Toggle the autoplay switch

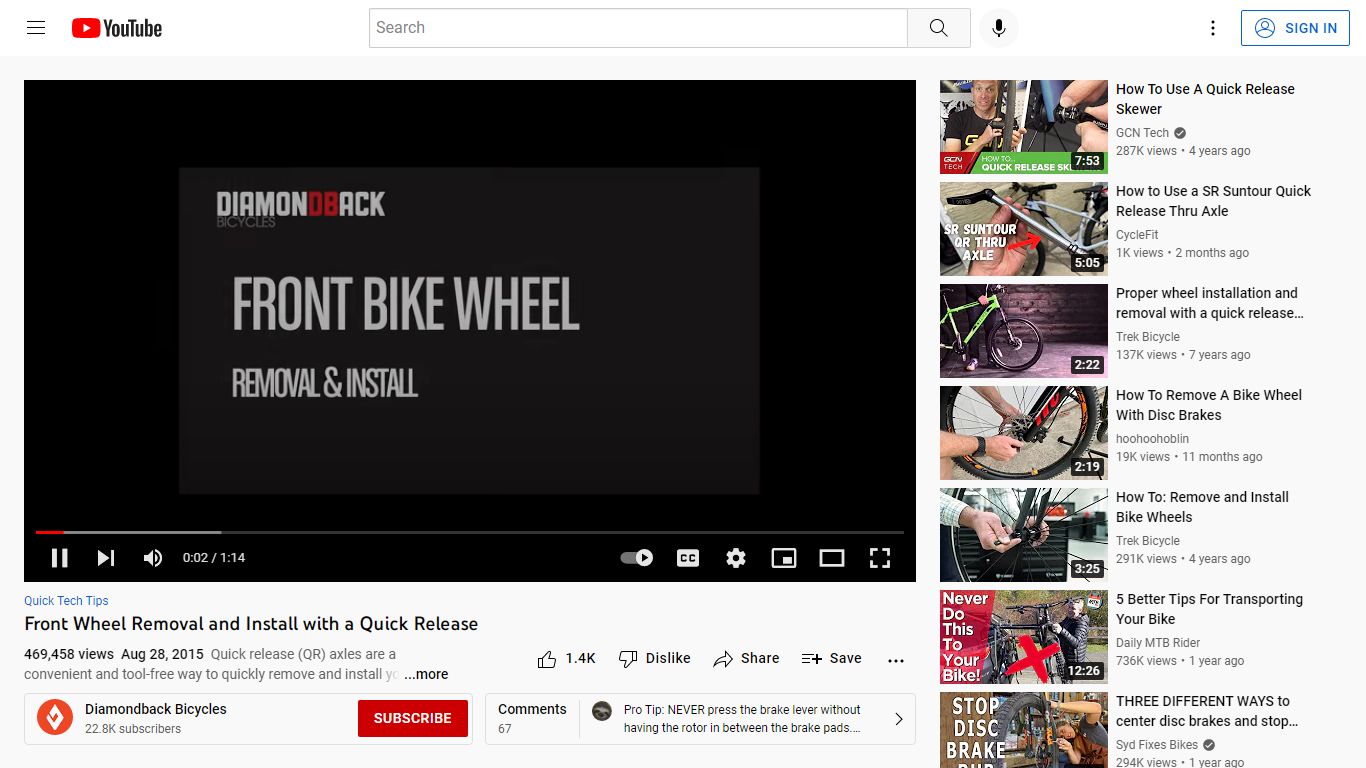637,558
